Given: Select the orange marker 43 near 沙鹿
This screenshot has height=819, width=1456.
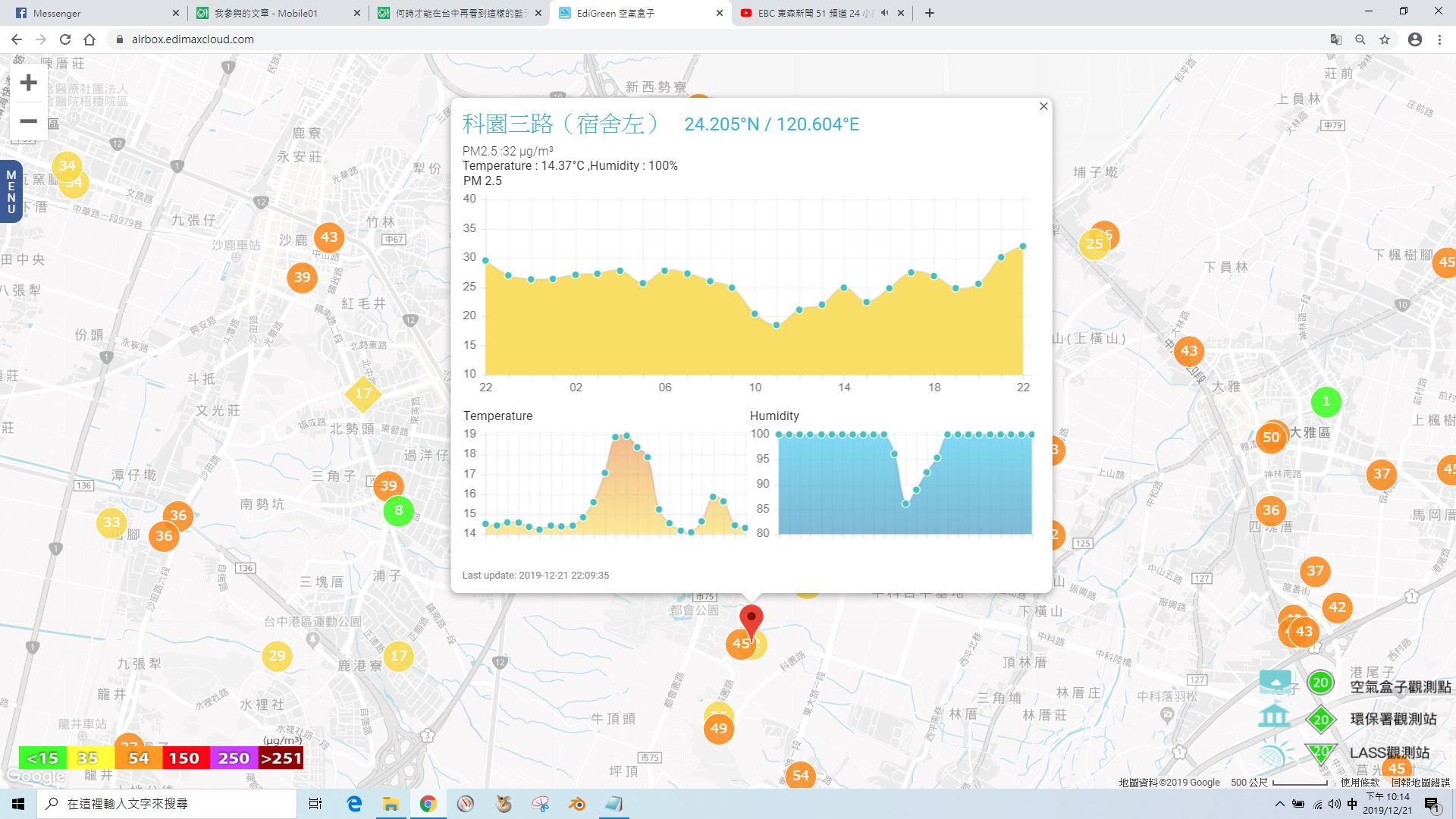Looking at the screenshot, I should [x=328, y=237].
